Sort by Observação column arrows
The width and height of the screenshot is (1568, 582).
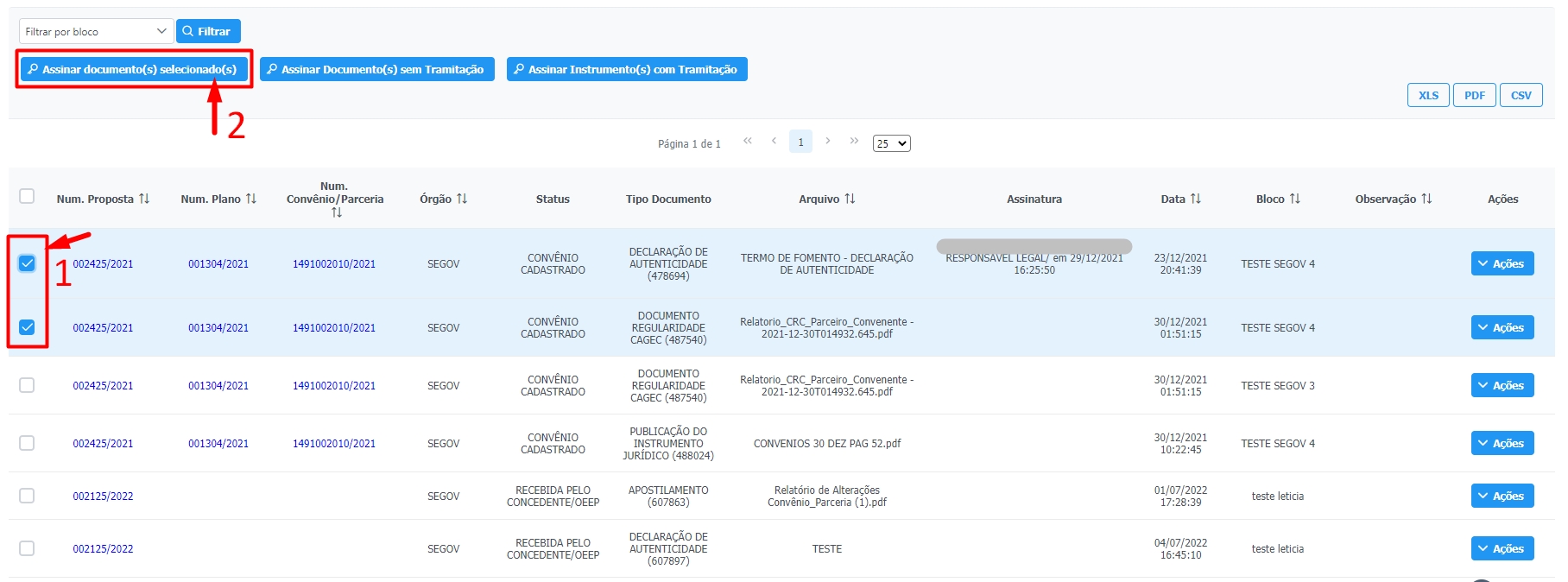pos(1426,199)
